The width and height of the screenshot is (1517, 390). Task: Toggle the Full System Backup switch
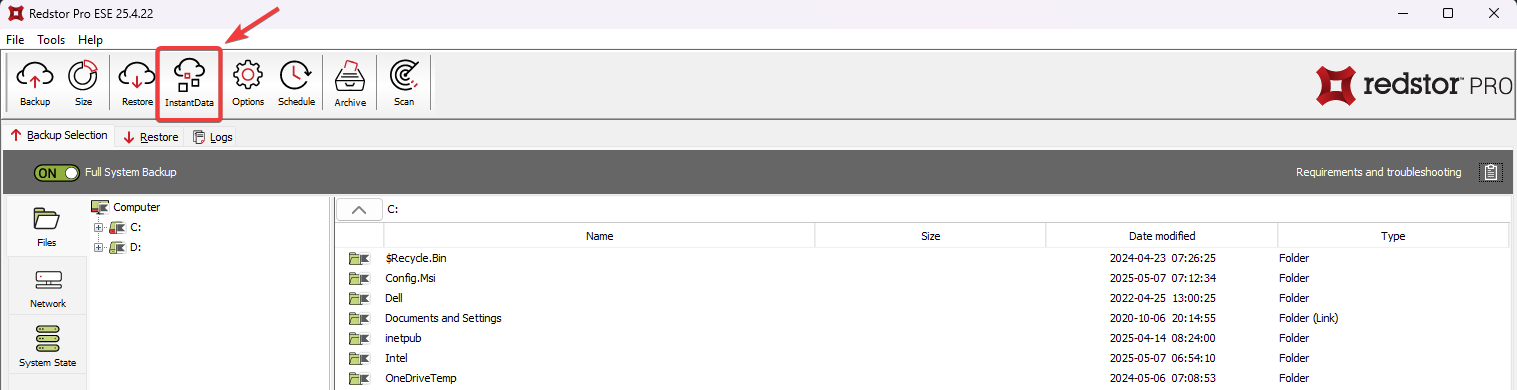pyautogui.click(x=56, y=172)
